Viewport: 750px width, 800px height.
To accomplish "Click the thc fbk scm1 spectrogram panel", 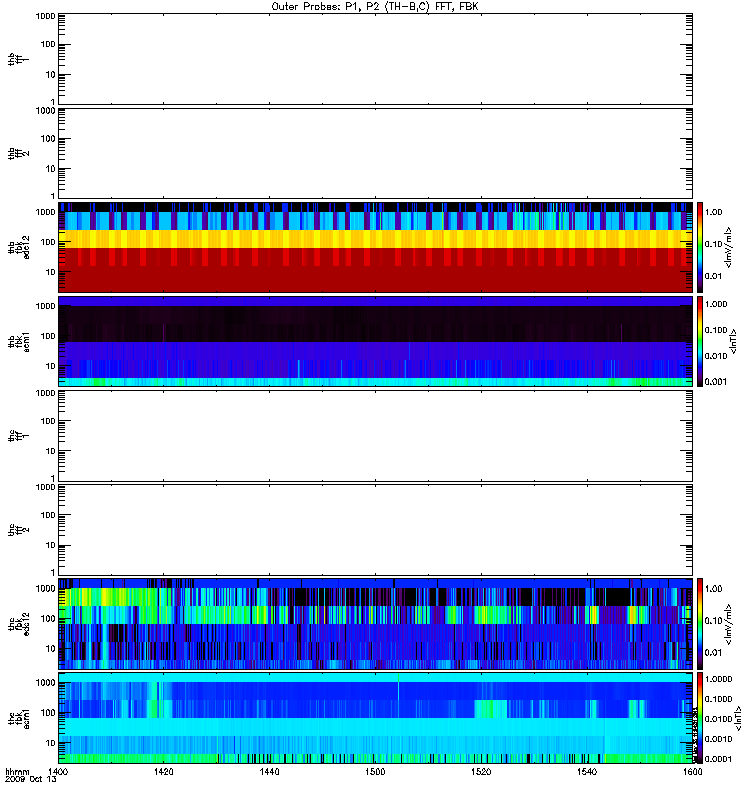I will click(x=375, y=718).
